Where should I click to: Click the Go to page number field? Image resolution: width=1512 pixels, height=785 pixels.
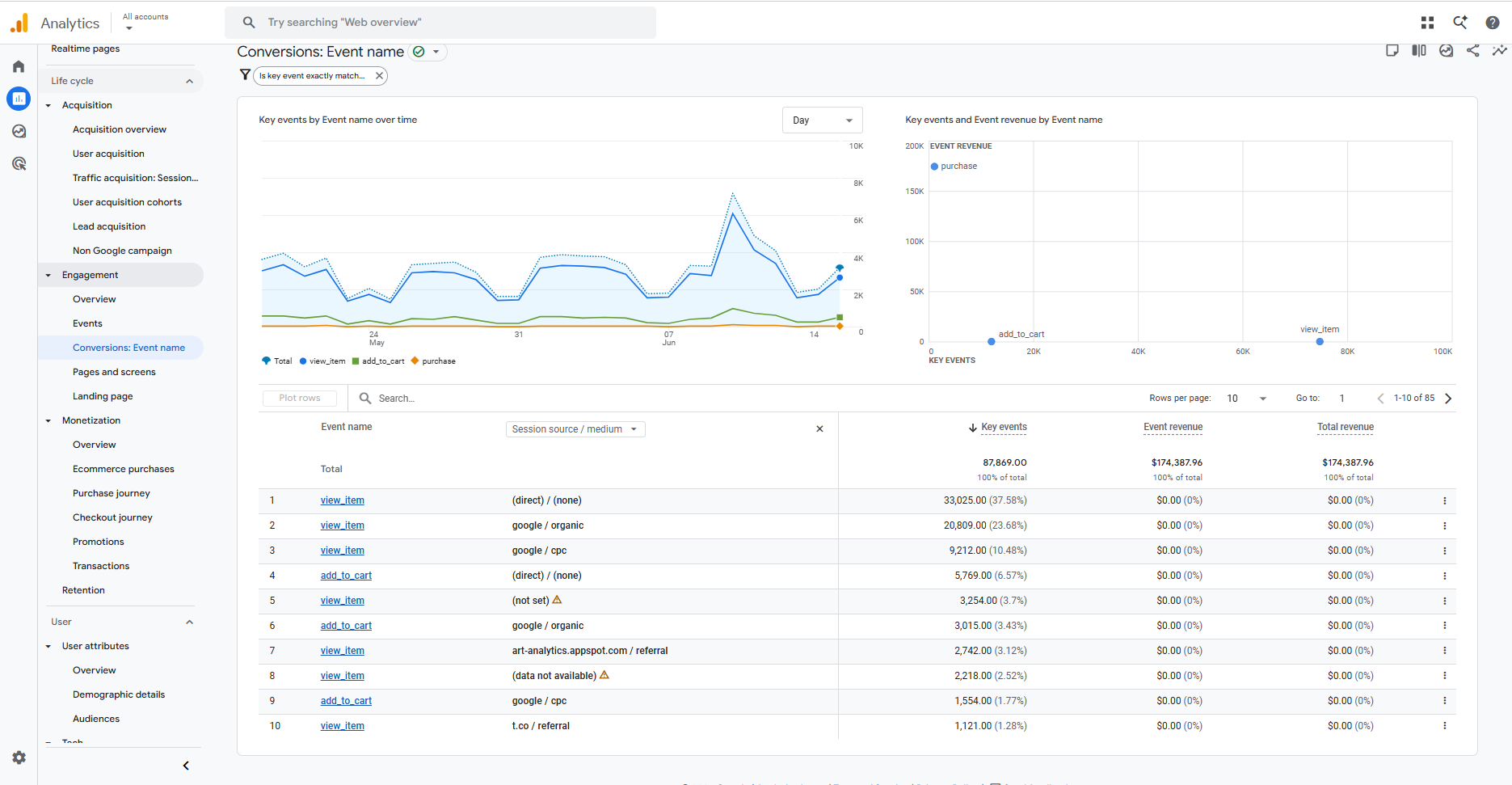pos(1342,398)
